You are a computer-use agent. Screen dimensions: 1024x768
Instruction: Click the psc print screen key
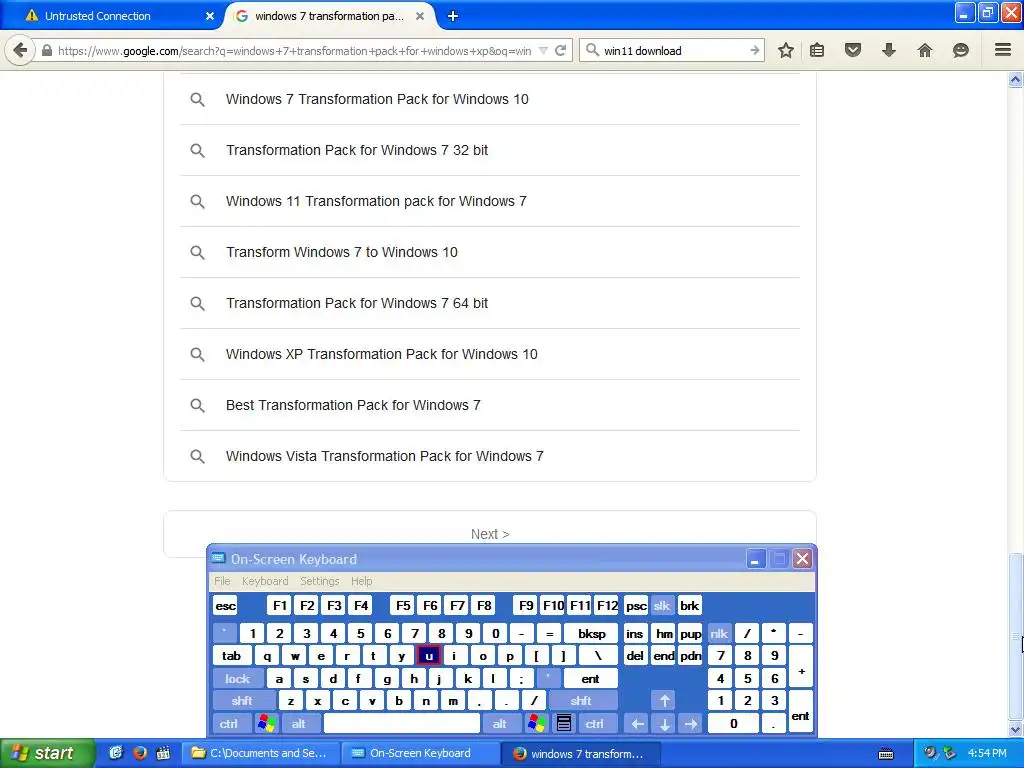636,605
